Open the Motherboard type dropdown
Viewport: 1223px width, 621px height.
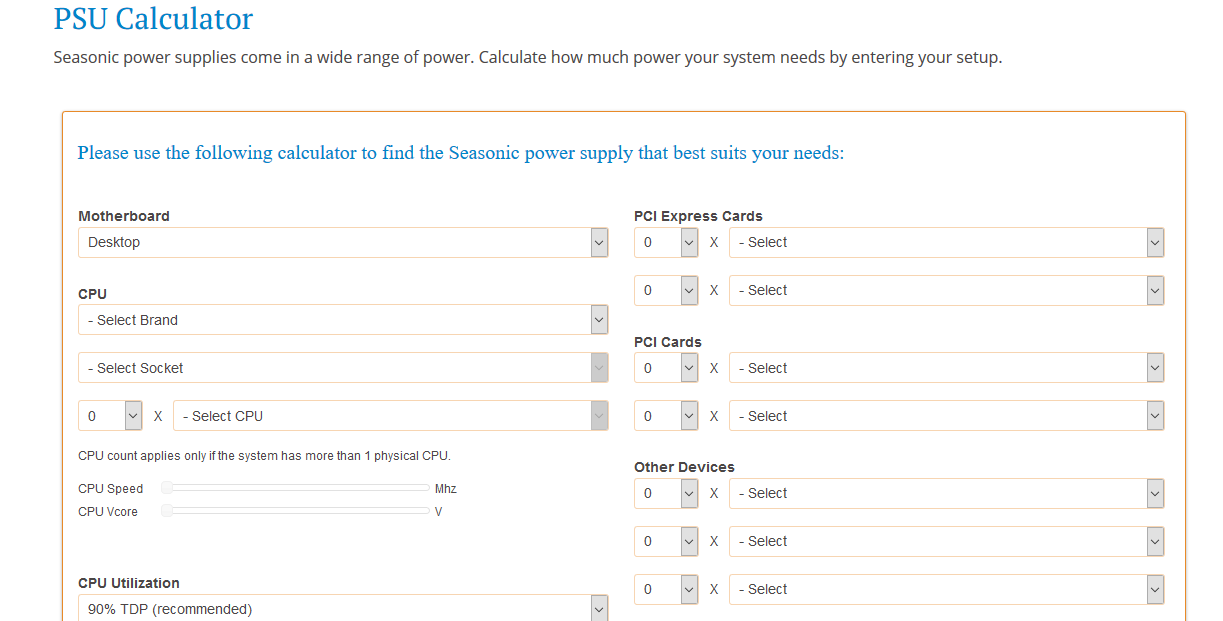(343, 242)
